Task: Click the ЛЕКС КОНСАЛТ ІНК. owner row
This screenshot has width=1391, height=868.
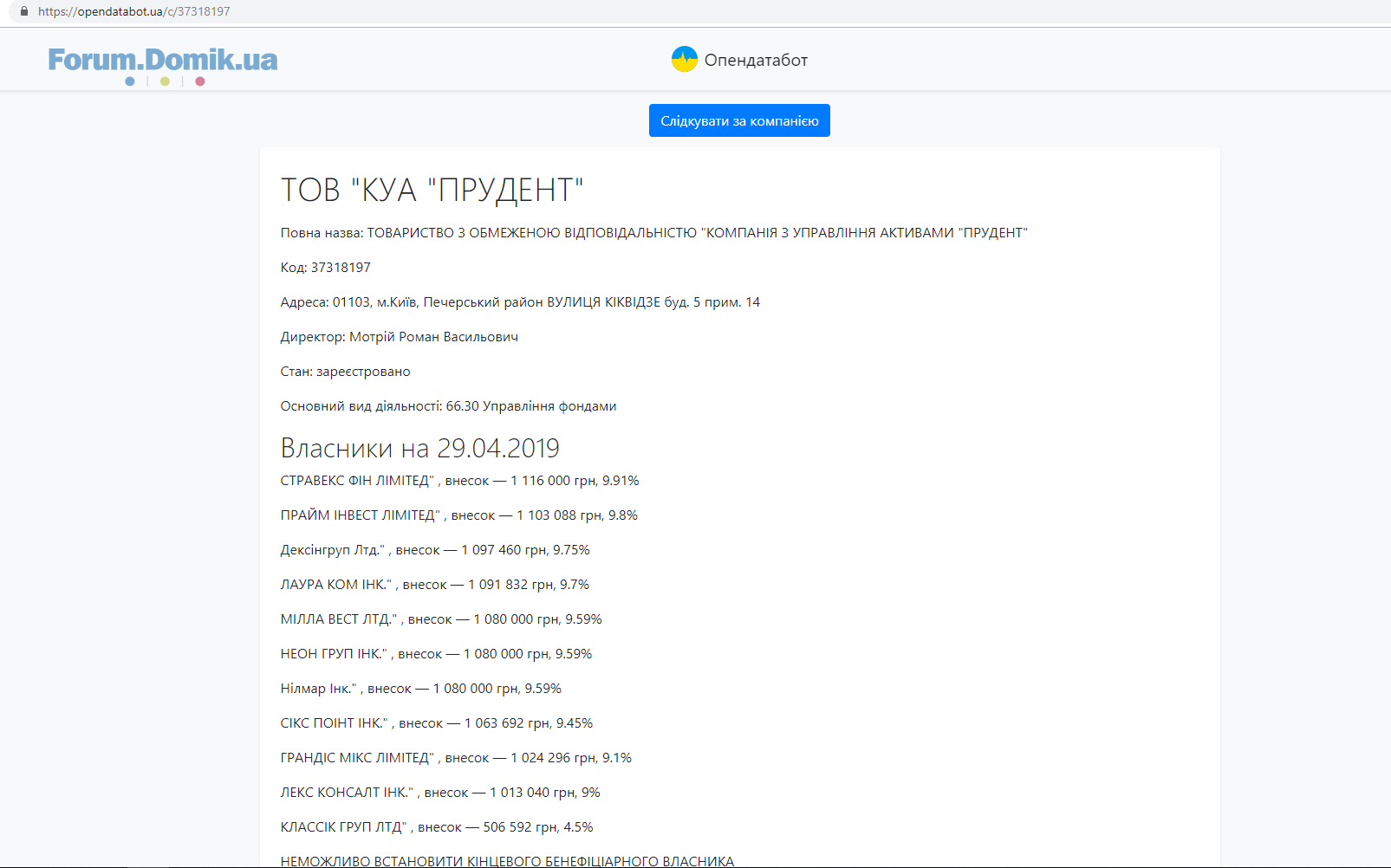Action: pyautogui.click(x=440, y=793)
